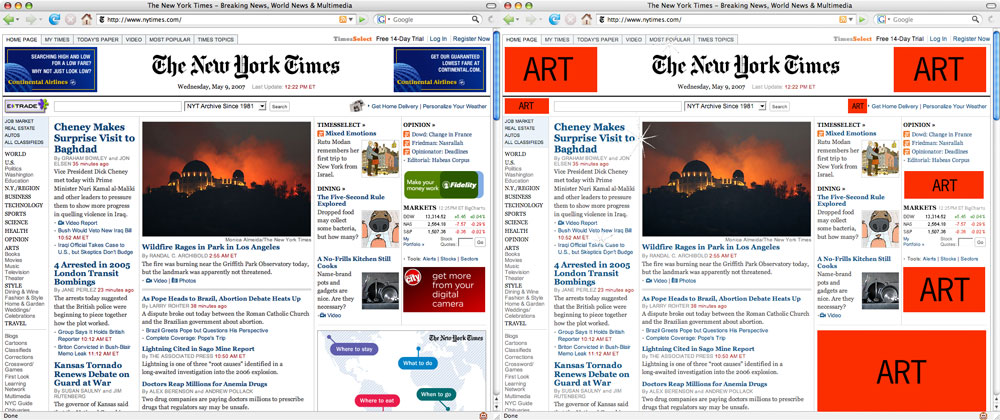Open the search engine dropdown in right window
This screenshot has height=420, width=1000.
[x=887, y=20]
